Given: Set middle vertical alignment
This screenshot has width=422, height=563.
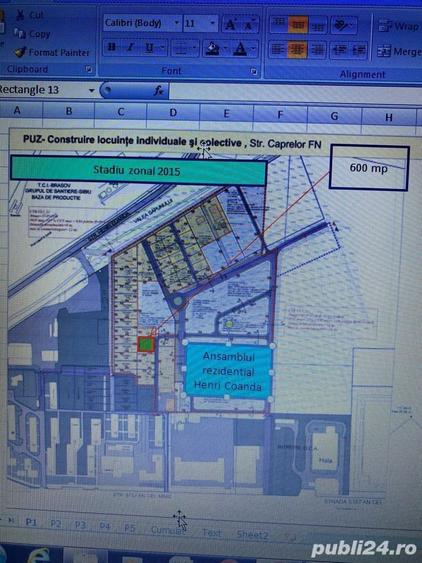Looking at the screenshot, I should tap(298, 25).
